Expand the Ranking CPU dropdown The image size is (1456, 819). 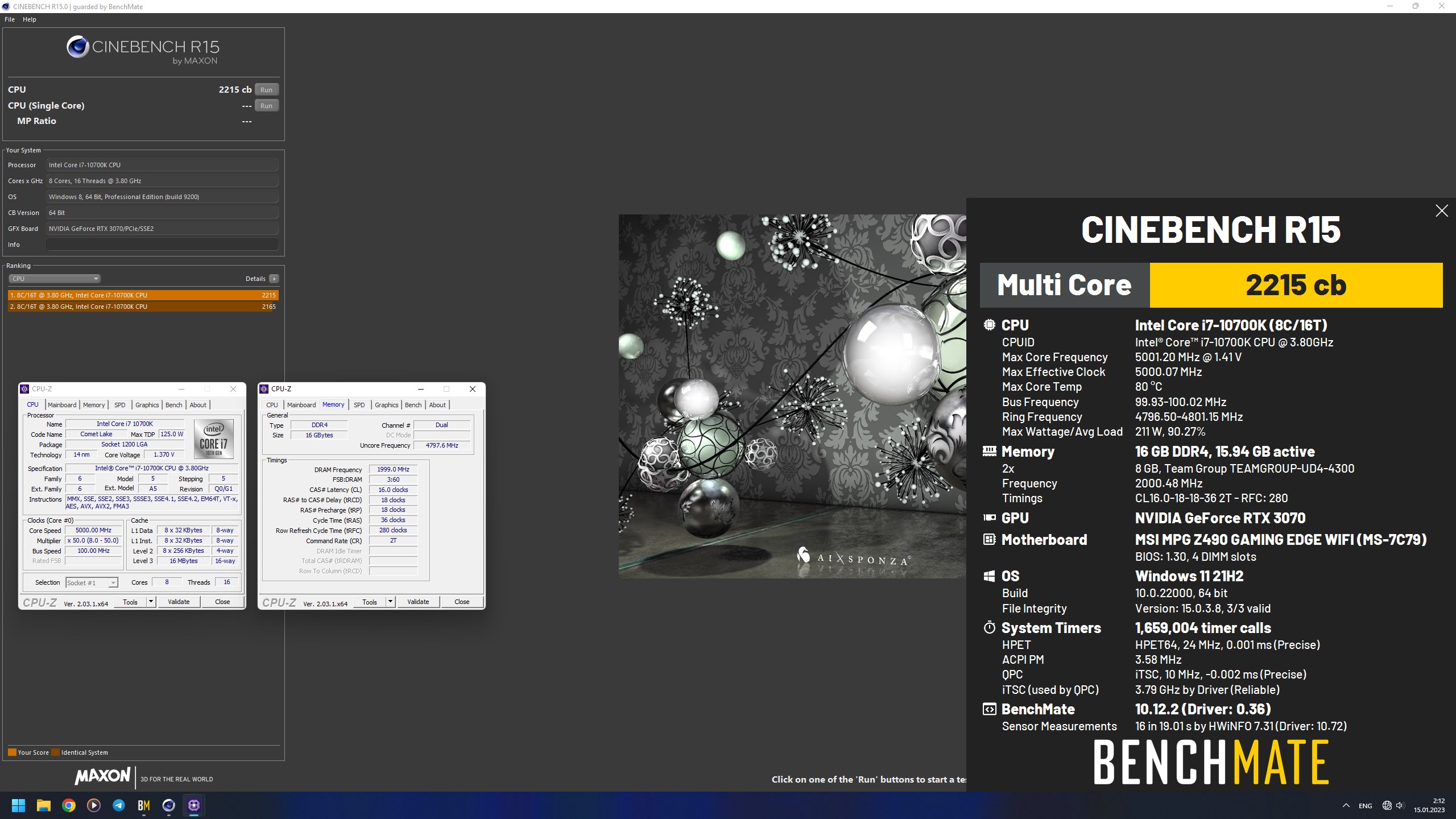[x=55, y=279]
